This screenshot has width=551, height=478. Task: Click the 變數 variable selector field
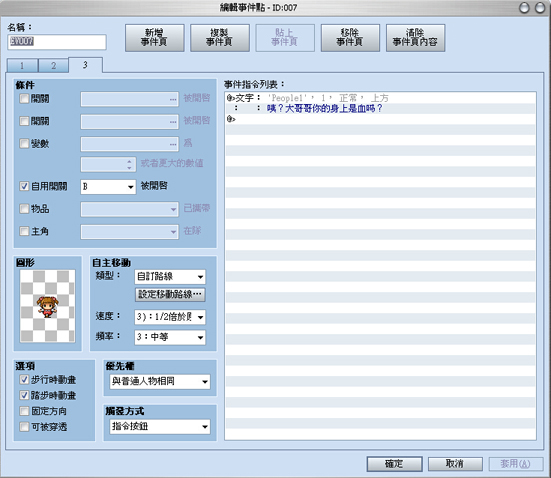click(x=130, y=144)
